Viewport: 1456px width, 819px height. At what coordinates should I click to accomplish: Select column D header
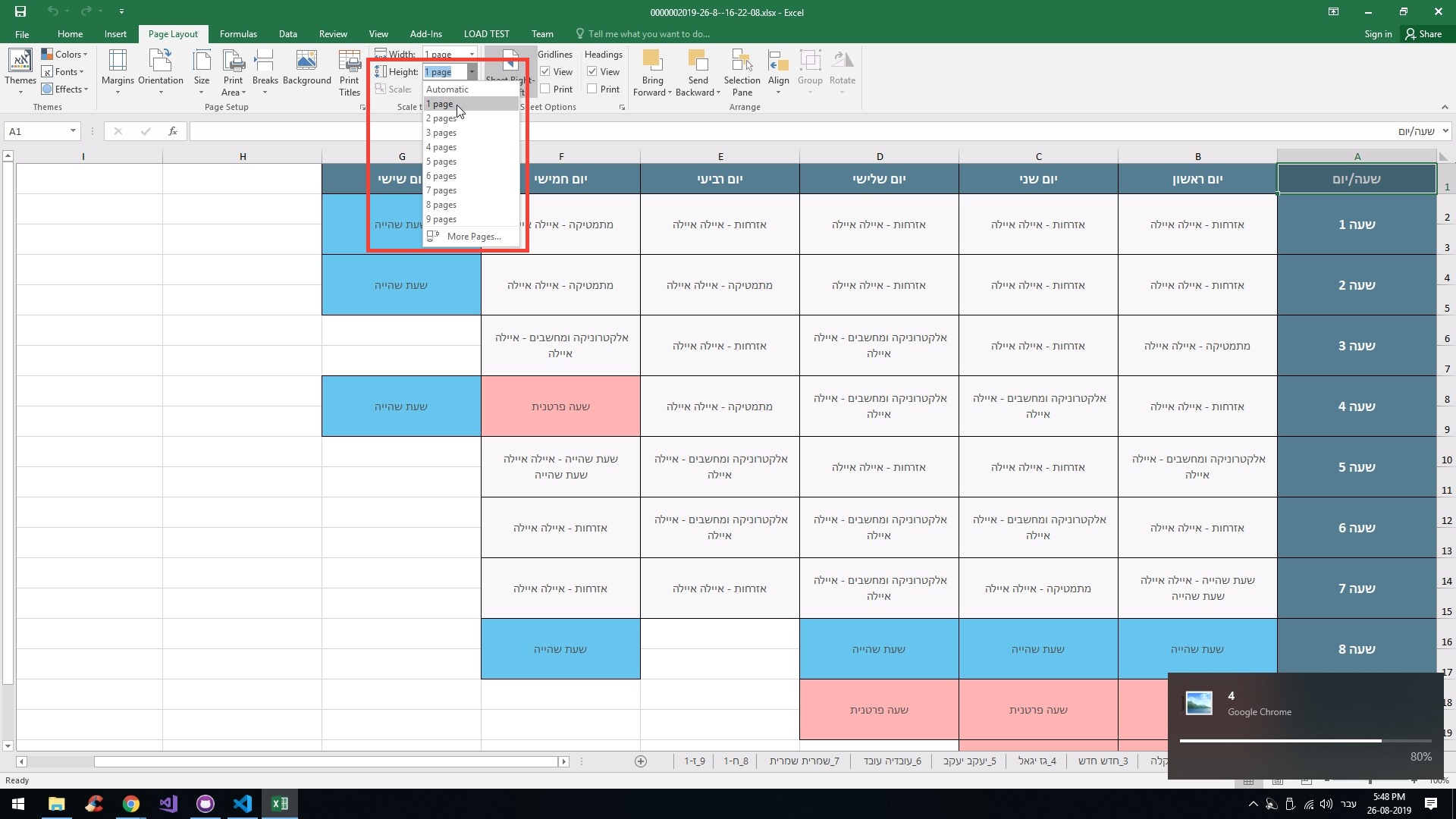(x=880, y=157)
